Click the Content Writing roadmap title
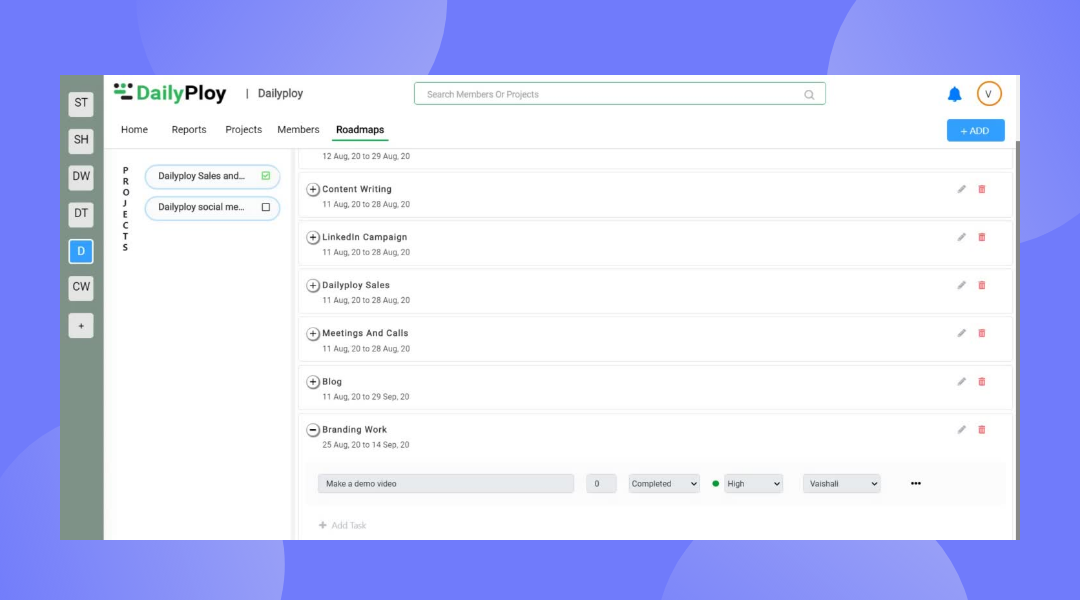1080x600 pixels. point(357,189)
